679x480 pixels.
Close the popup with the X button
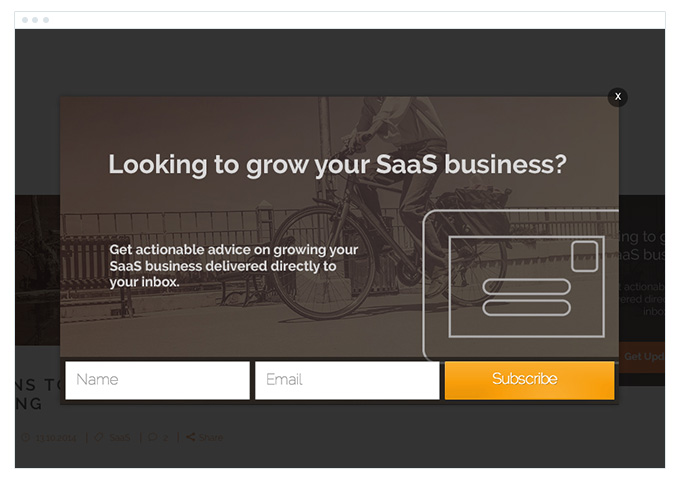(618, 96)
